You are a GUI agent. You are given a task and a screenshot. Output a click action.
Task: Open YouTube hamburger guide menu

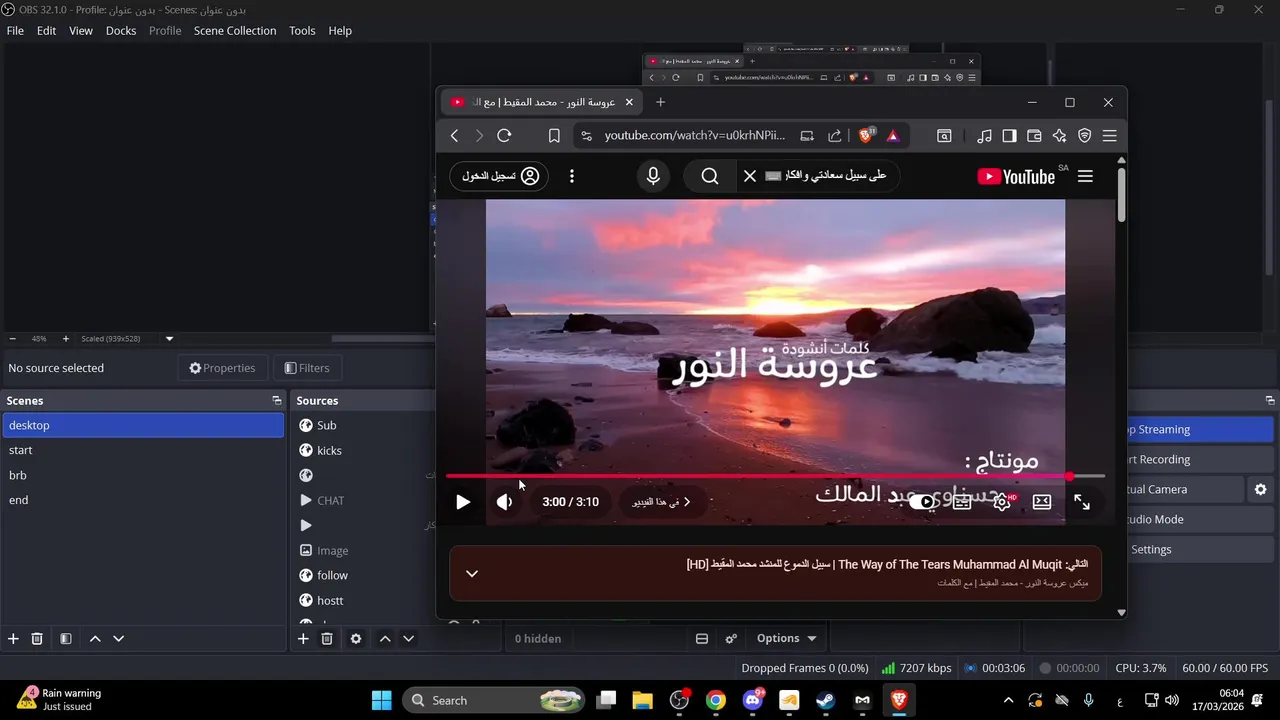click(1085, 176)
